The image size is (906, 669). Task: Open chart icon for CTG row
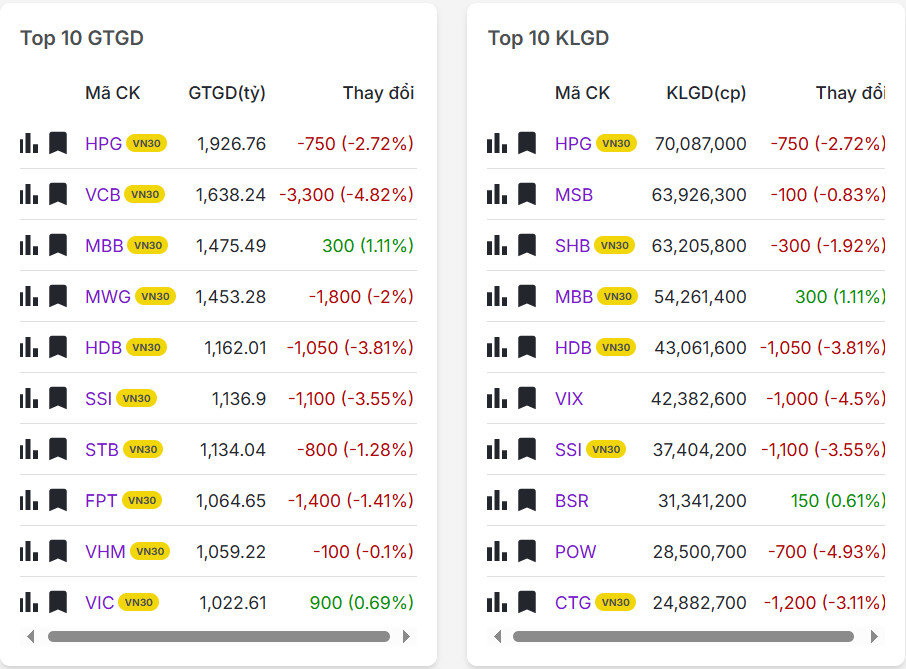point(497,602)
